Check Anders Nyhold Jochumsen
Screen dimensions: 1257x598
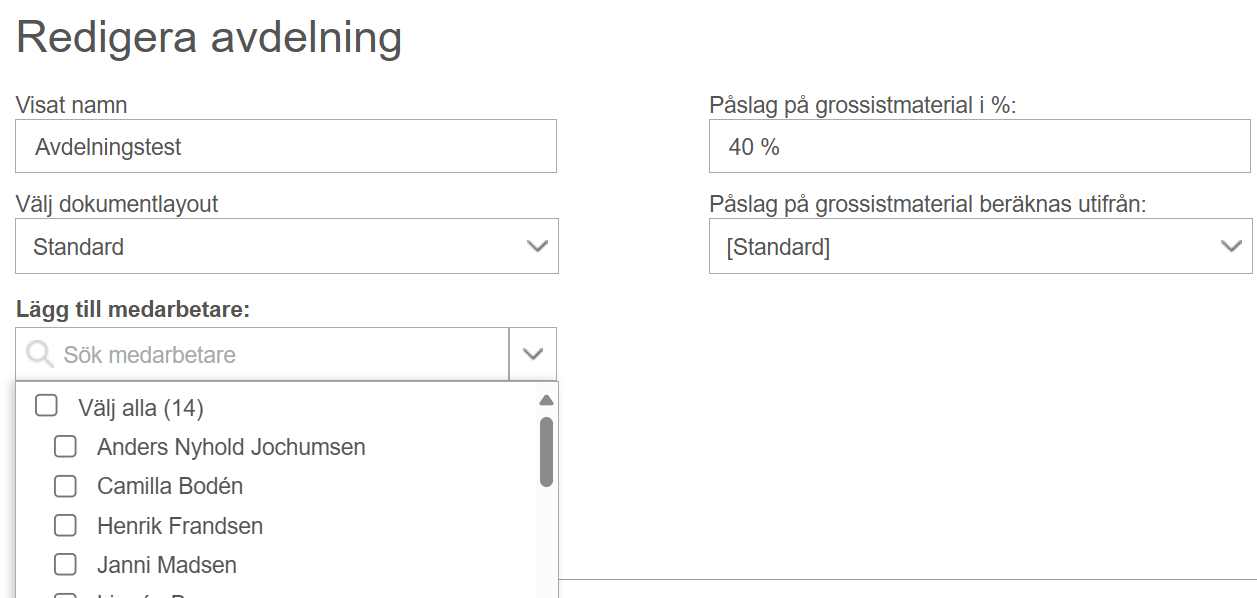[x=65, y=447]
